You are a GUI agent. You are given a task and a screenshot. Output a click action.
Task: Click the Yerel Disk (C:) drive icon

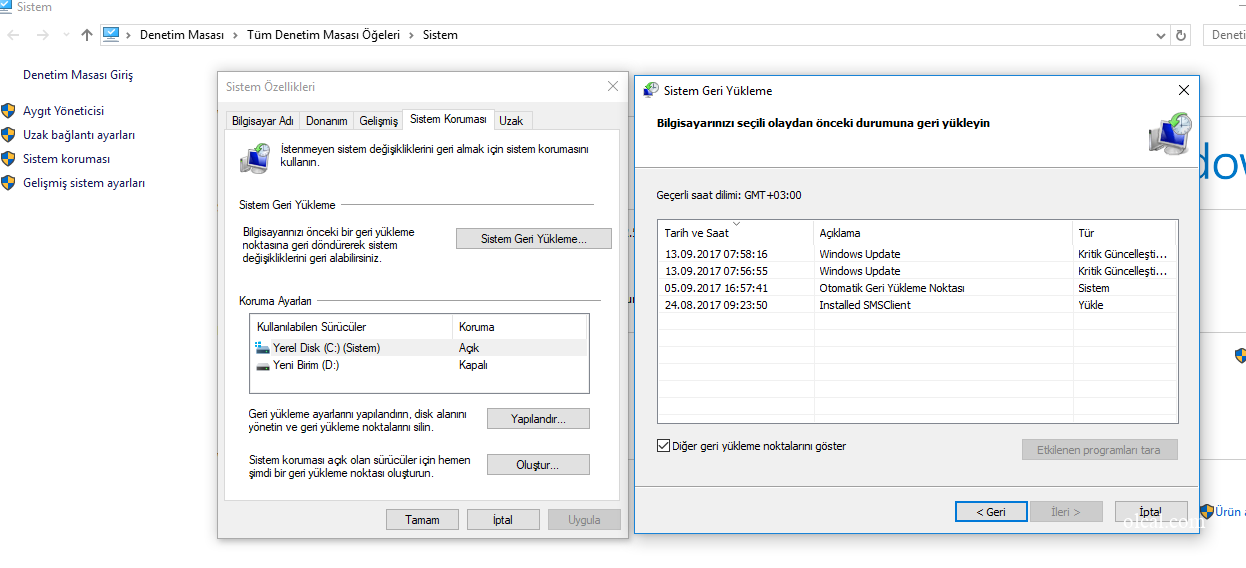point(262,348)
